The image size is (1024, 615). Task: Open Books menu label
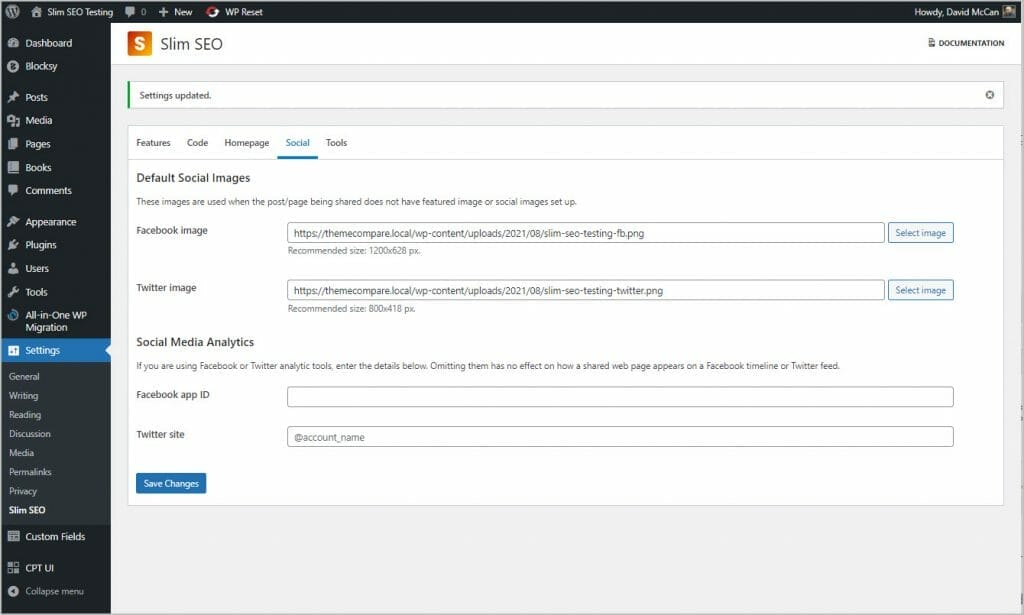(39, 168)
